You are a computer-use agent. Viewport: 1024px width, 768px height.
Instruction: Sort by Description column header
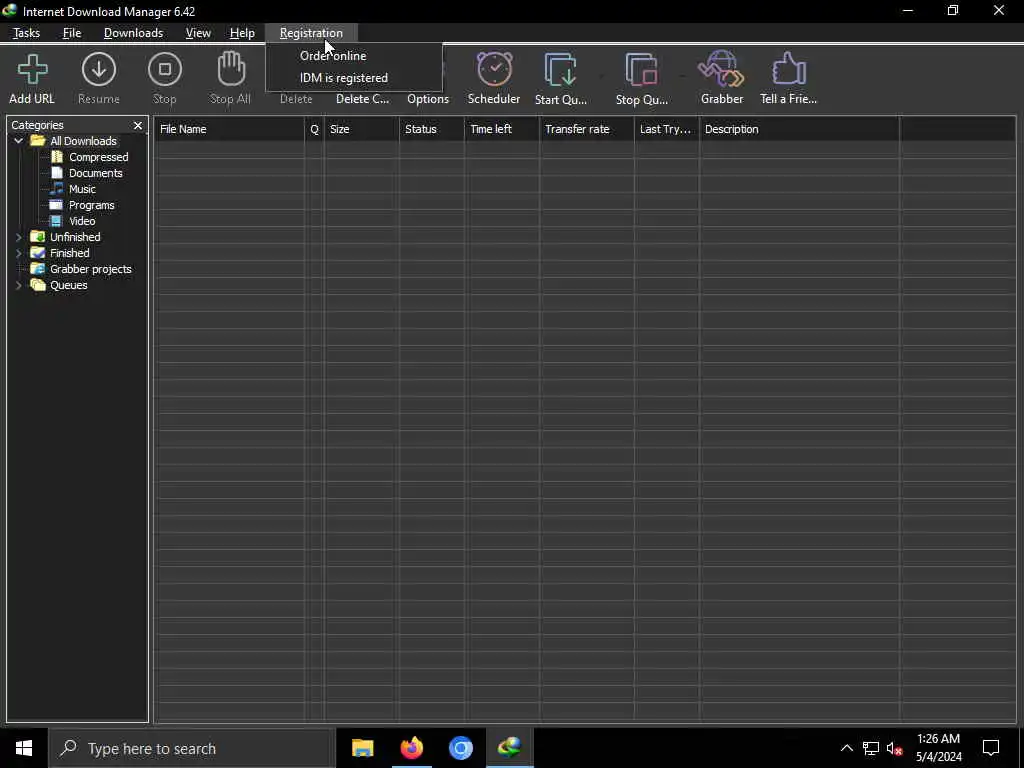click(x=799, y=129)
